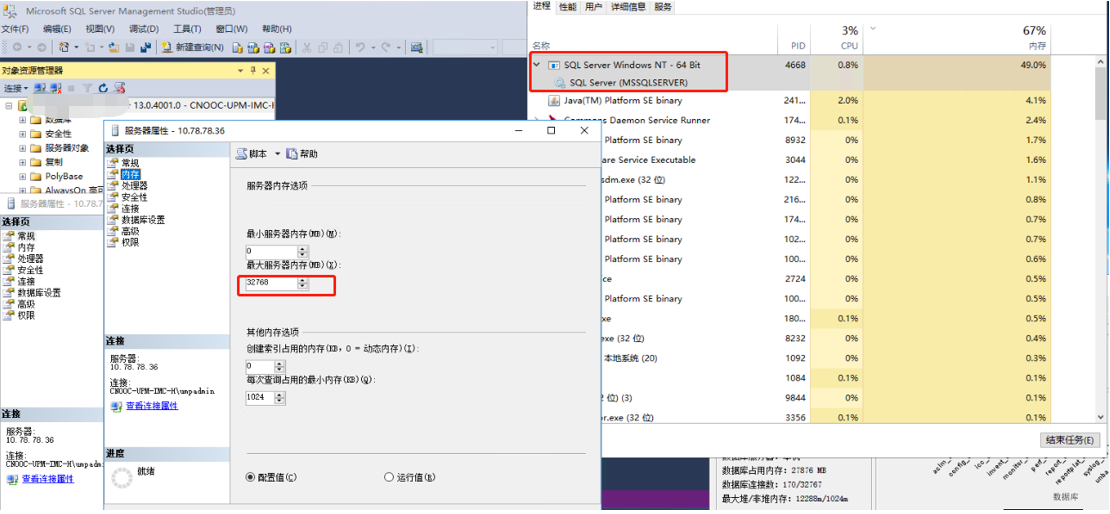Pin the 对象资源管理器 panel
Image resolution: width=1110 pixels, height=514 pixels.
(253, 71)
